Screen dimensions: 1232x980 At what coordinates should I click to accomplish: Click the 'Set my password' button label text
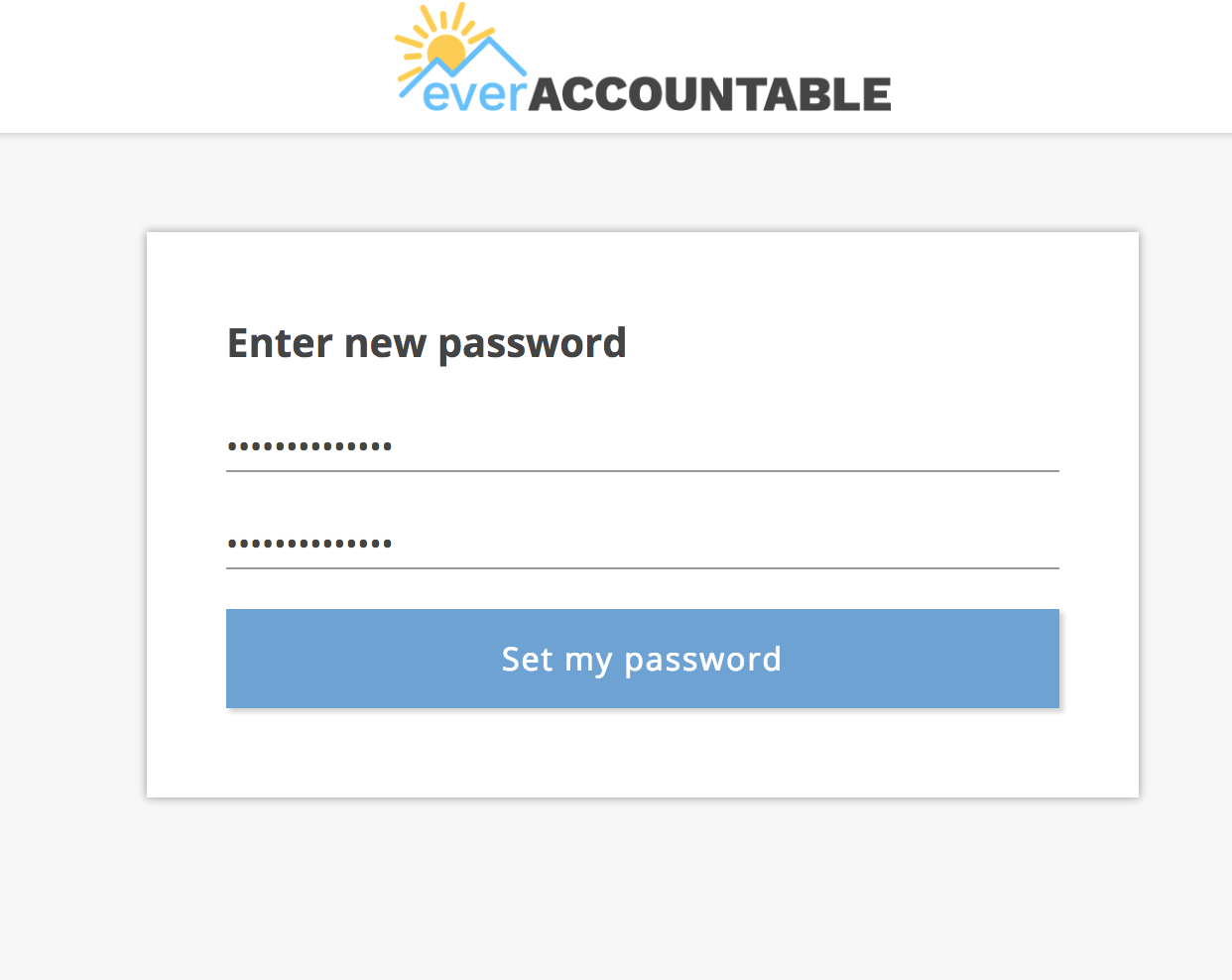click(x=642, y=660)
